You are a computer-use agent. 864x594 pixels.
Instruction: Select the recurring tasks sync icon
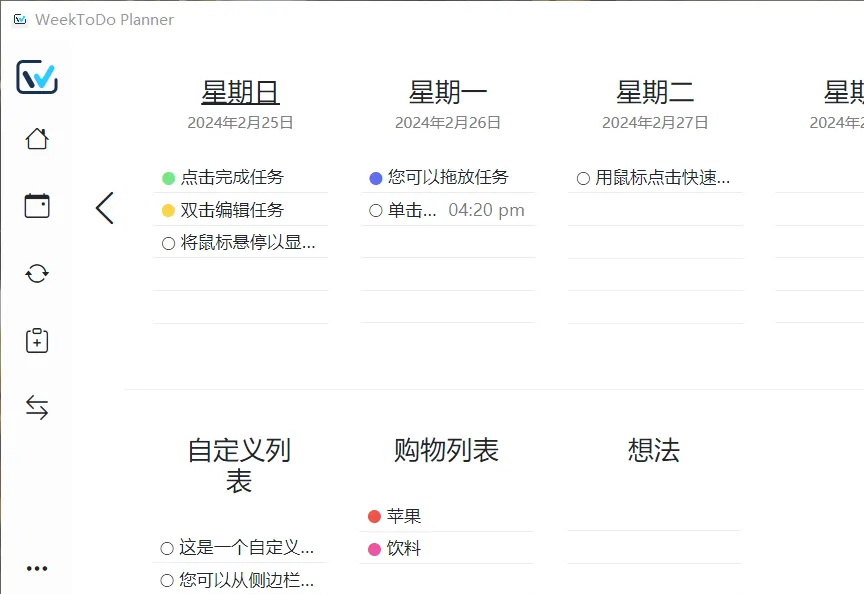point(37,273)
